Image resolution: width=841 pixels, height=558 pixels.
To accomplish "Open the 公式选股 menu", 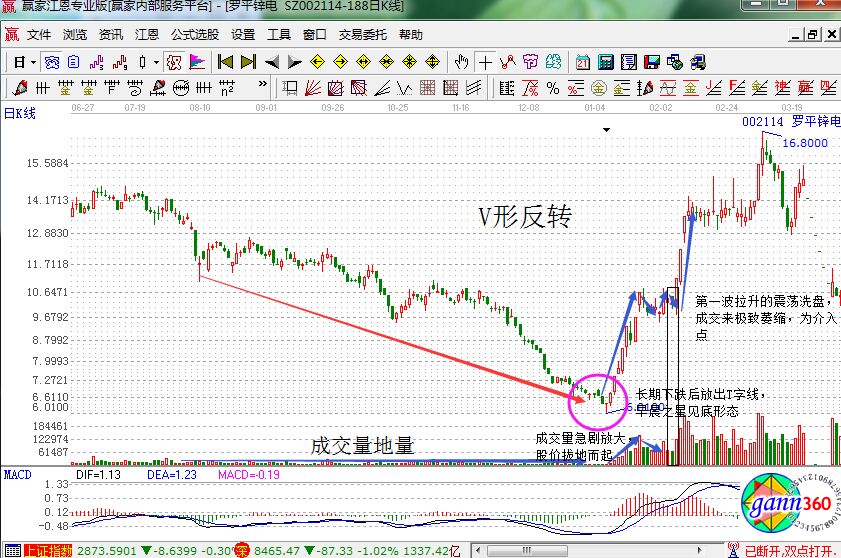I will 194,34.
